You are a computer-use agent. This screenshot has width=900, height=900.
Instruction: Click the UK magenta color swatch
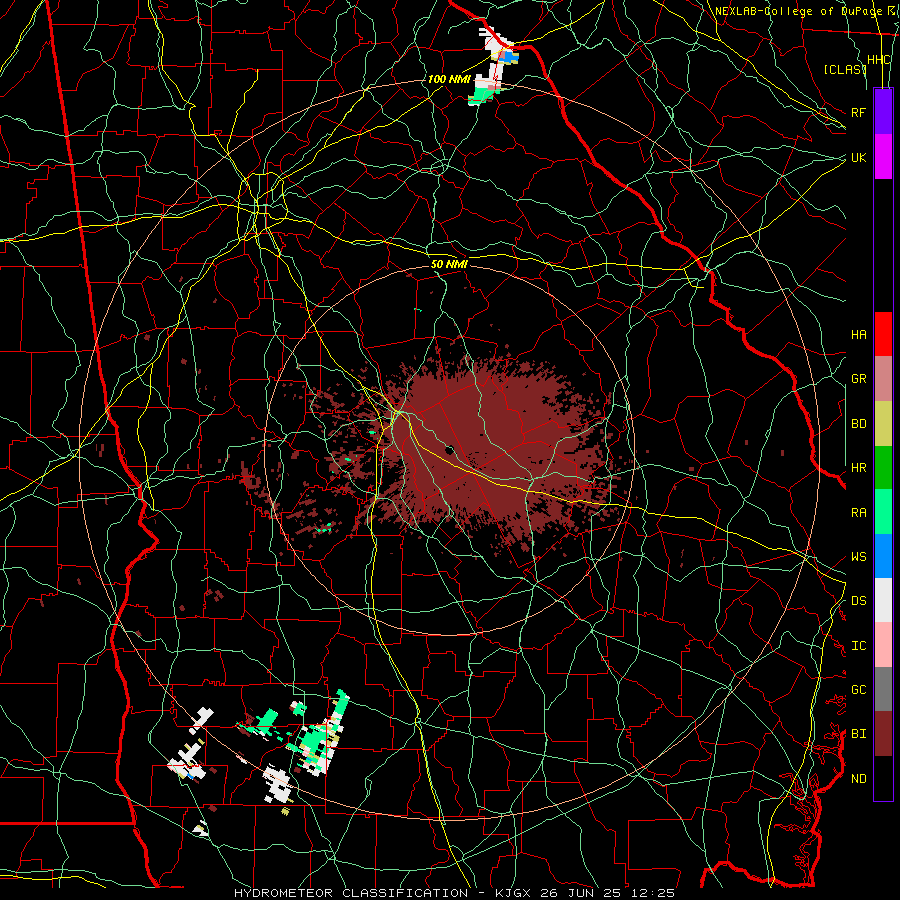tap(883, 157)
